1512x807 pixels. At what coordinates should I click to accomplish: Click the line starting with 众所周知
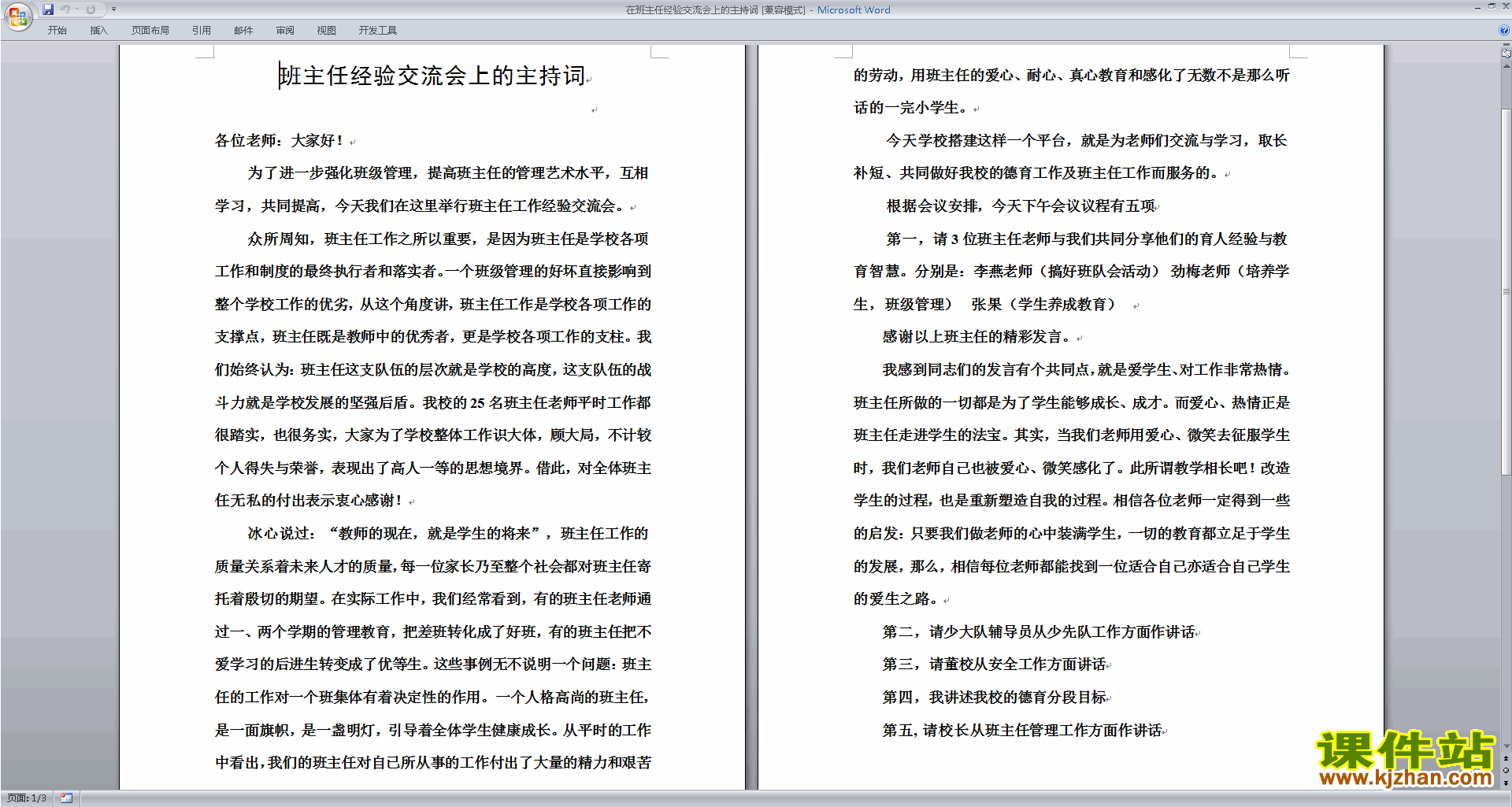[448, 239]
